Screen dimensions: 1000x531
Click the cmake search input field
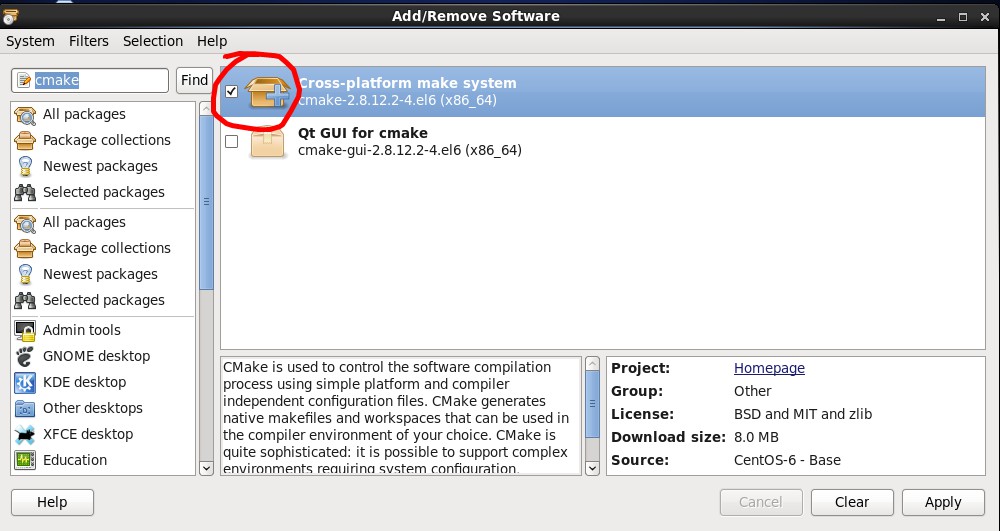tap(90, 80)
